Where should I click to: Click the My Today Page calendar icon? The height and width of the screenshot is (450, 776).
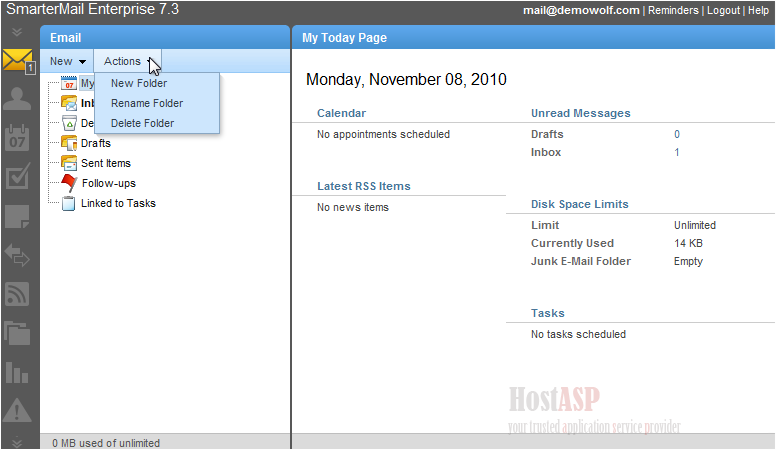click(69, 83)
